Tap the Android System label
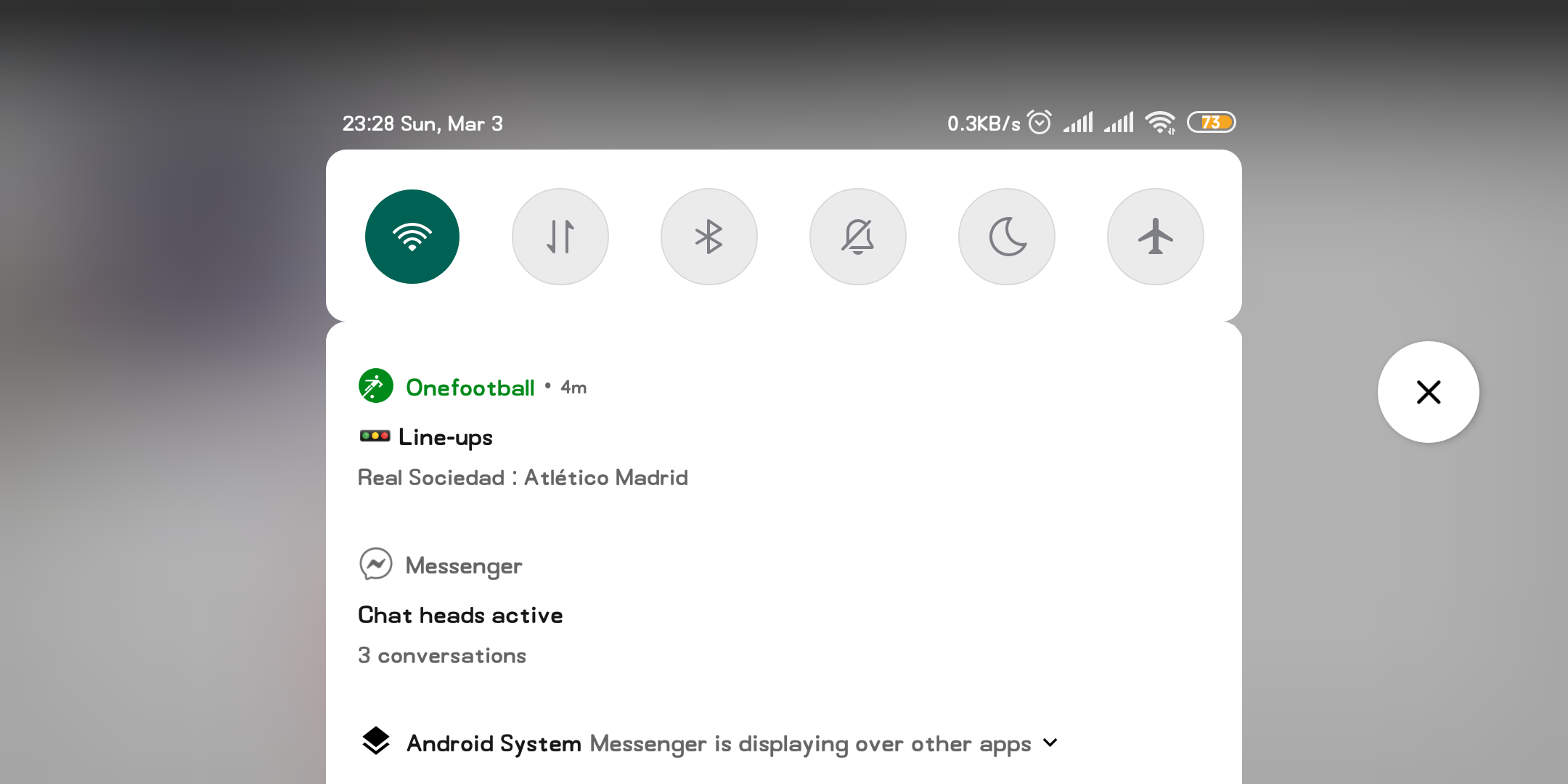The height and width of the screenshot is (784, 1568). point(494,744)
